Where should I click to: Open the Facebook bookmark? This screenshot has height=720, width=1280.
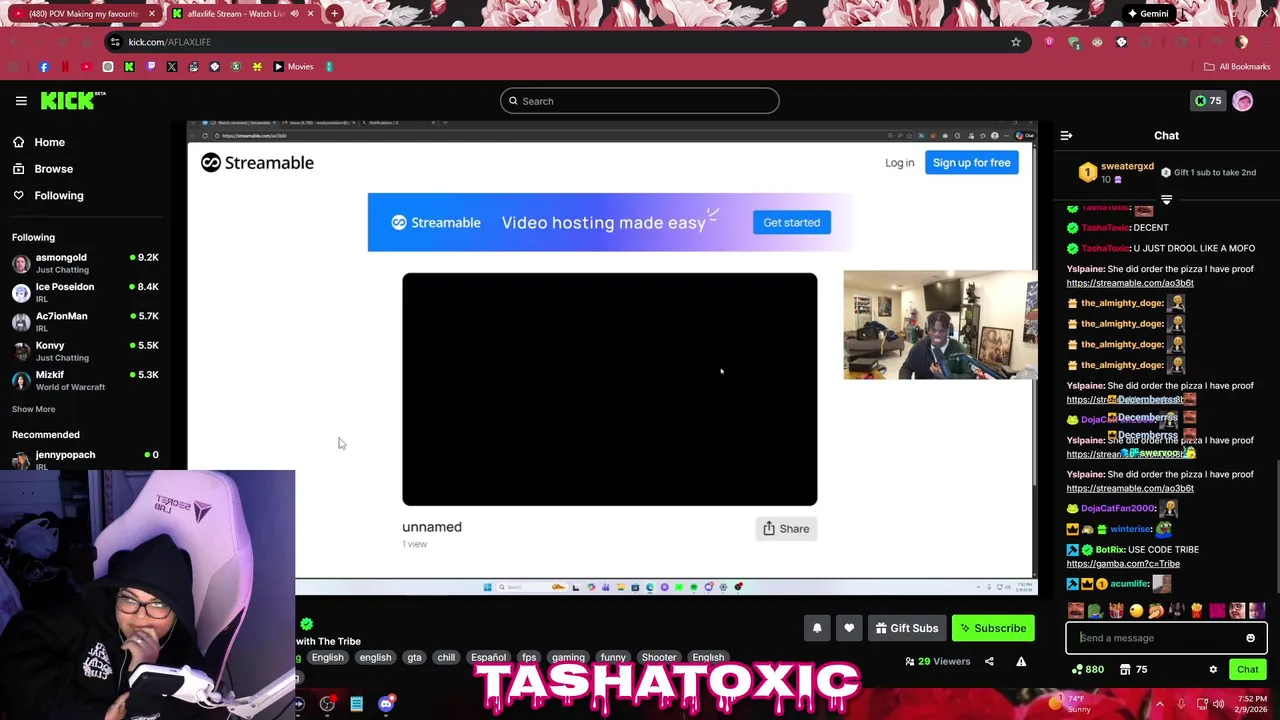click(x=44, y=67)
